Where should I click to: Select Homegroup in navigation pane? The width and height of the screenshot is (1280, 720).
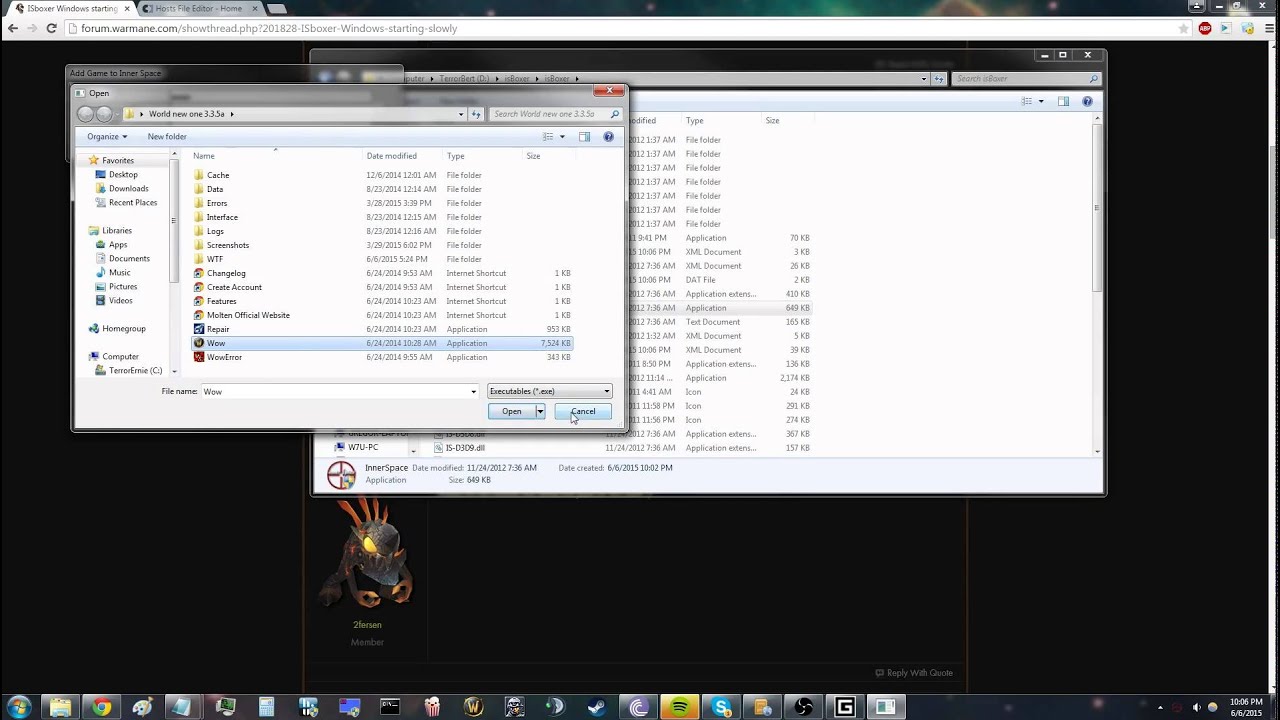[x=124, y=329]
